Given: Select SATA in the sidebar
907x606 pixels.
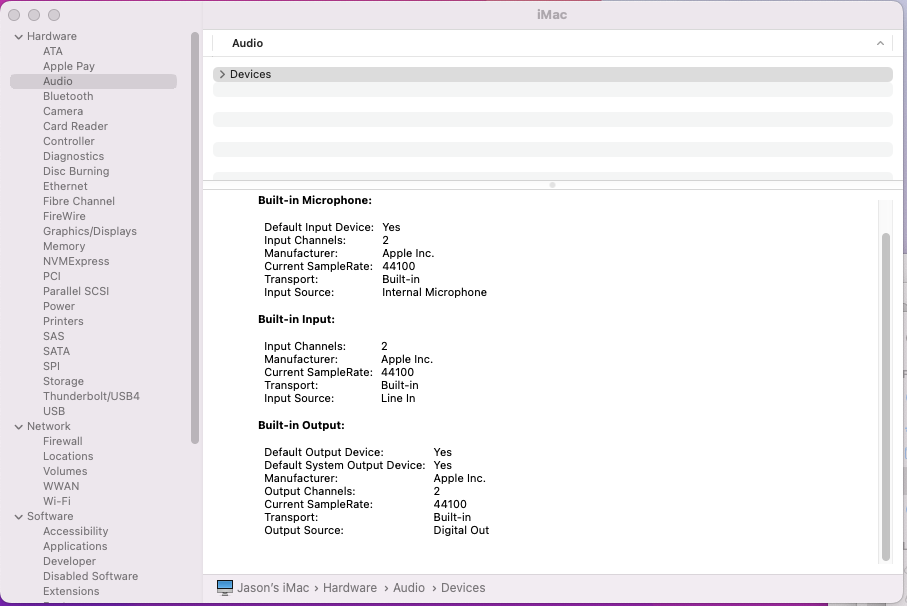Looking at the screenshot, I should pyautogui.click(x=56, y=352).
